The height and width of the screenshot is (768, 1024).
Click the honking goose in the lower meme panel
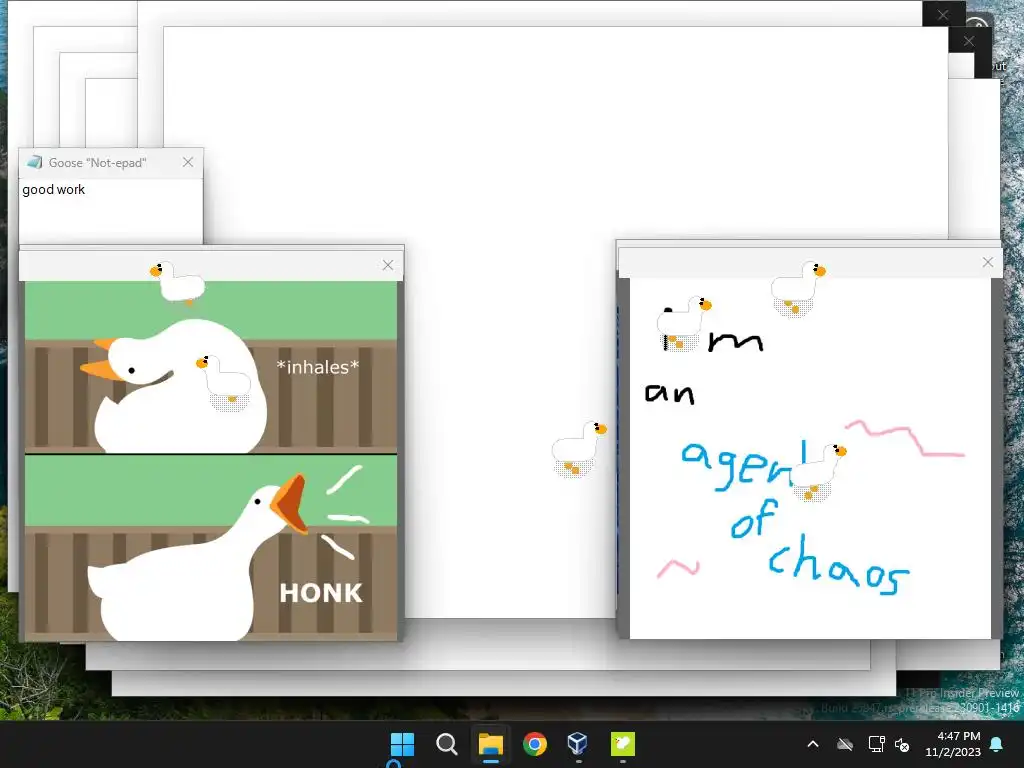(198, 556)
